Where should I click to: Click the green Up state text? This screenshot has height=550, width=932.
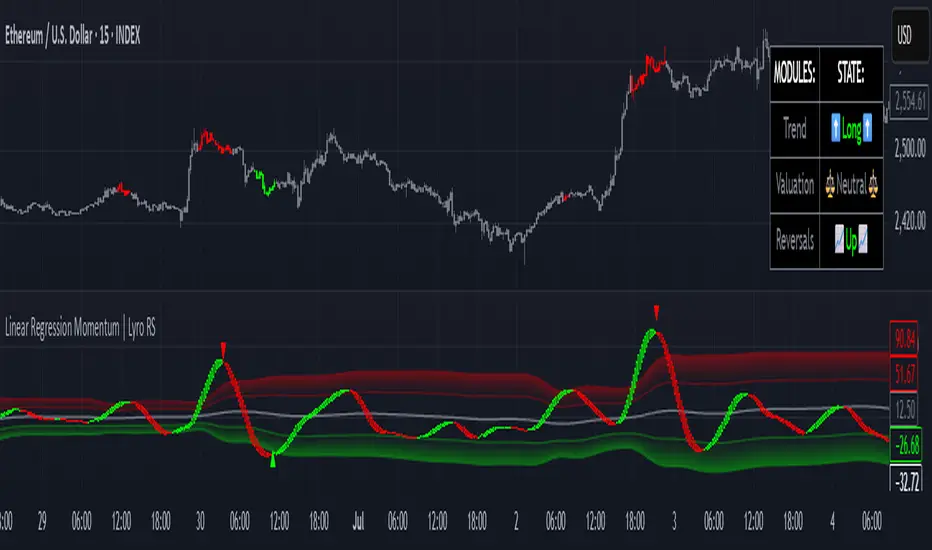pos(851,241)
